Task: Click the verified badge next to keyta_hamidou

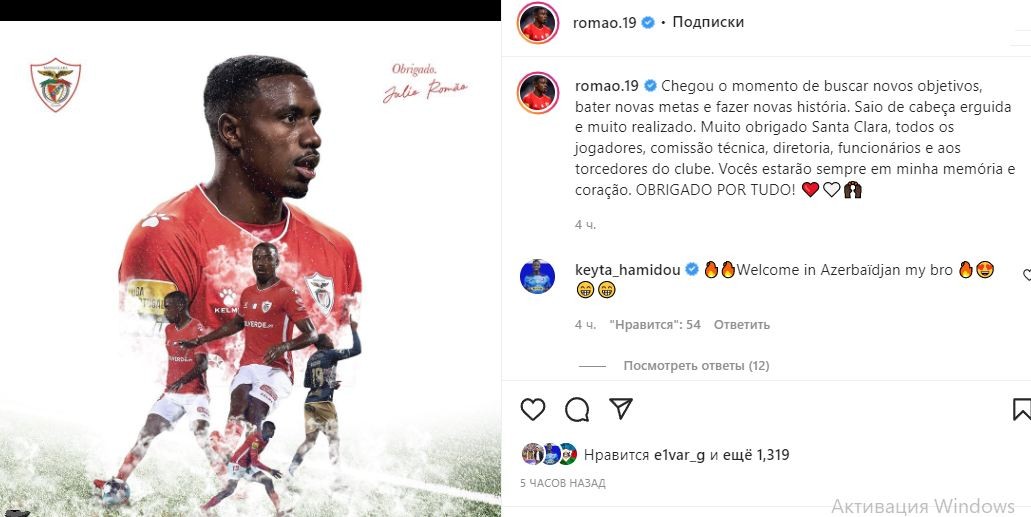Action: 692,269
